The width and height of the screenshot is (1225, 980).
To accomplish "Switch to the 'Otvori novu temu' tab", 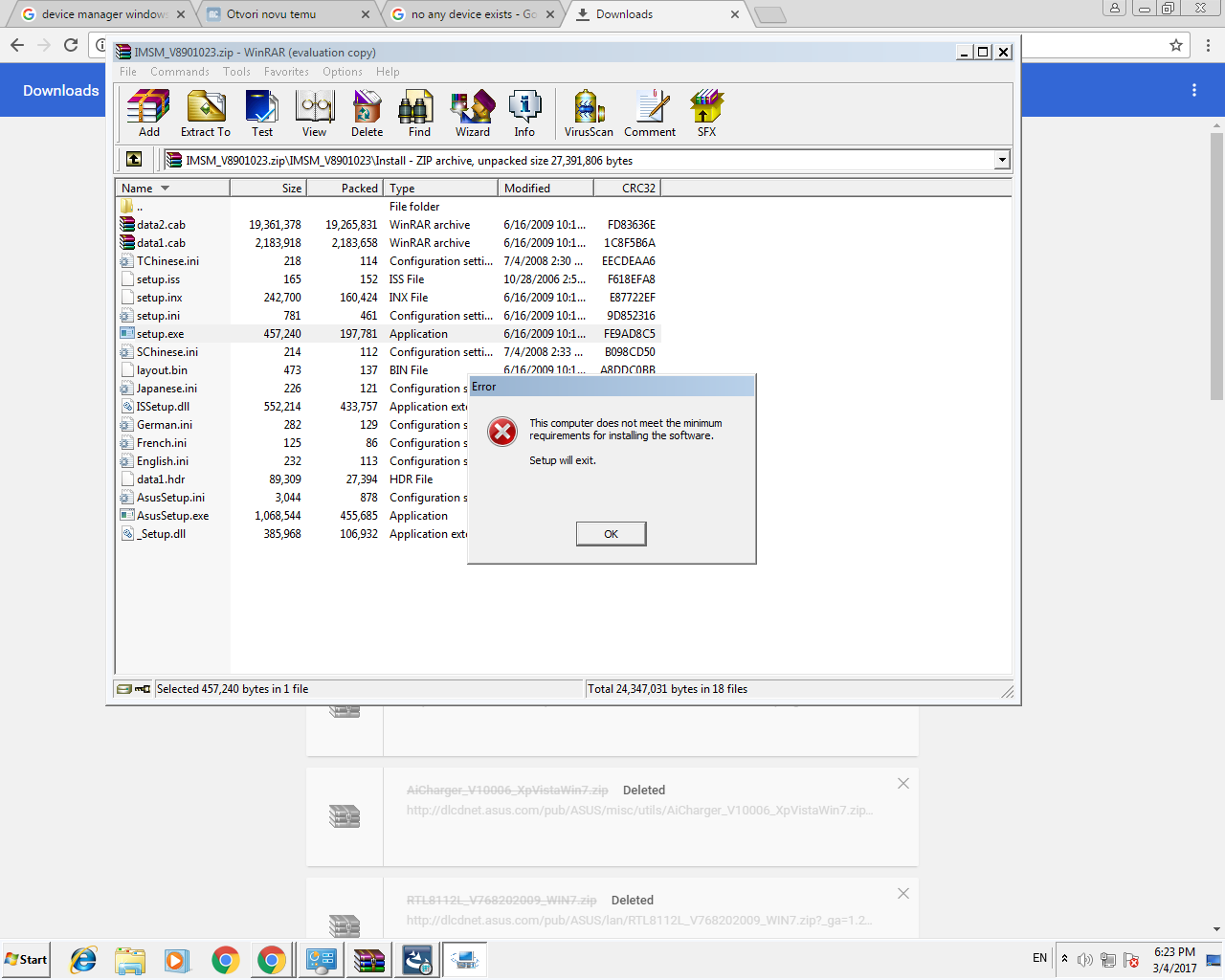I will coord(289,14).
